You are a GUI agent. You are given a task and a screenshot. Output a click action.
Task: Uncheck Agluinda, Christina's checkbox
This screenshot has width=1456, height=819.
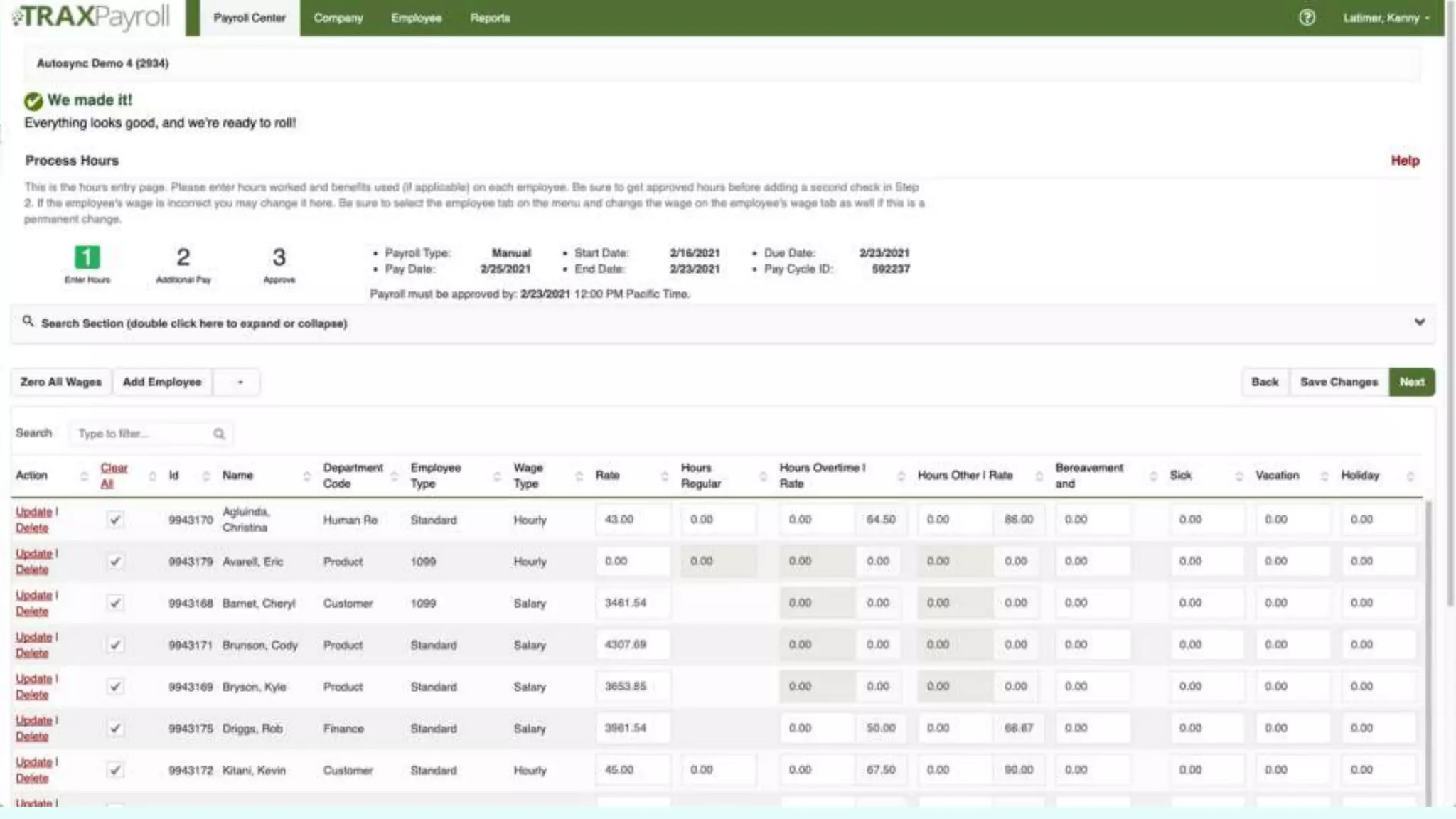click(x=114, y=520)
